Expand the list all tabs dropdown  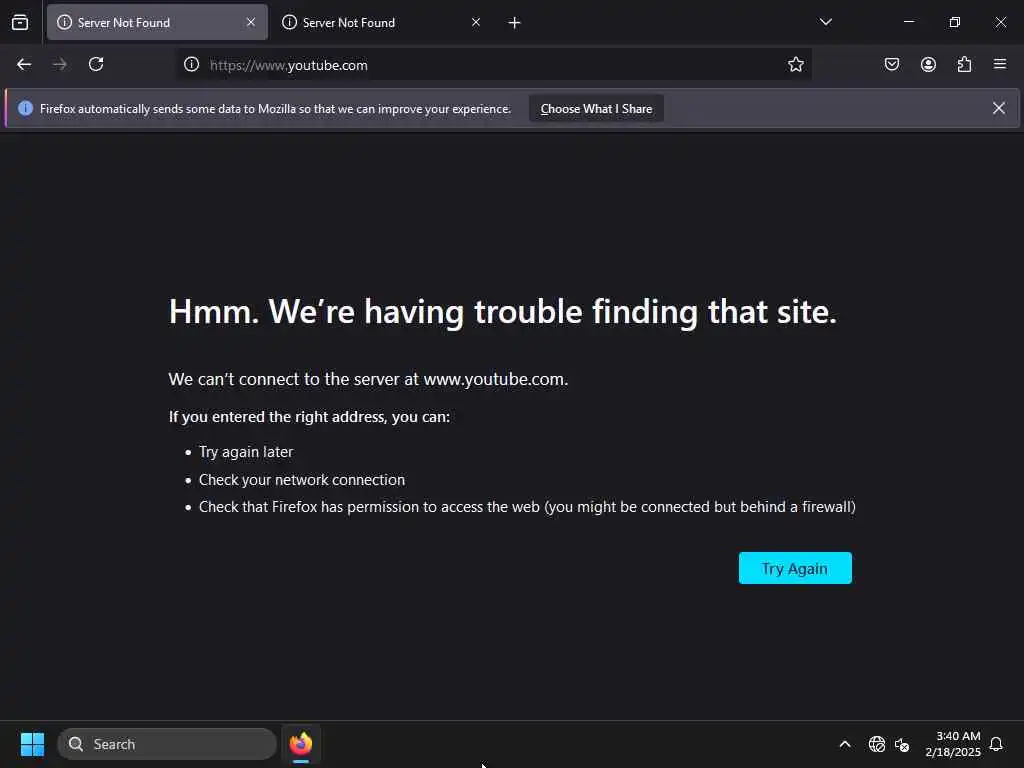825,22
